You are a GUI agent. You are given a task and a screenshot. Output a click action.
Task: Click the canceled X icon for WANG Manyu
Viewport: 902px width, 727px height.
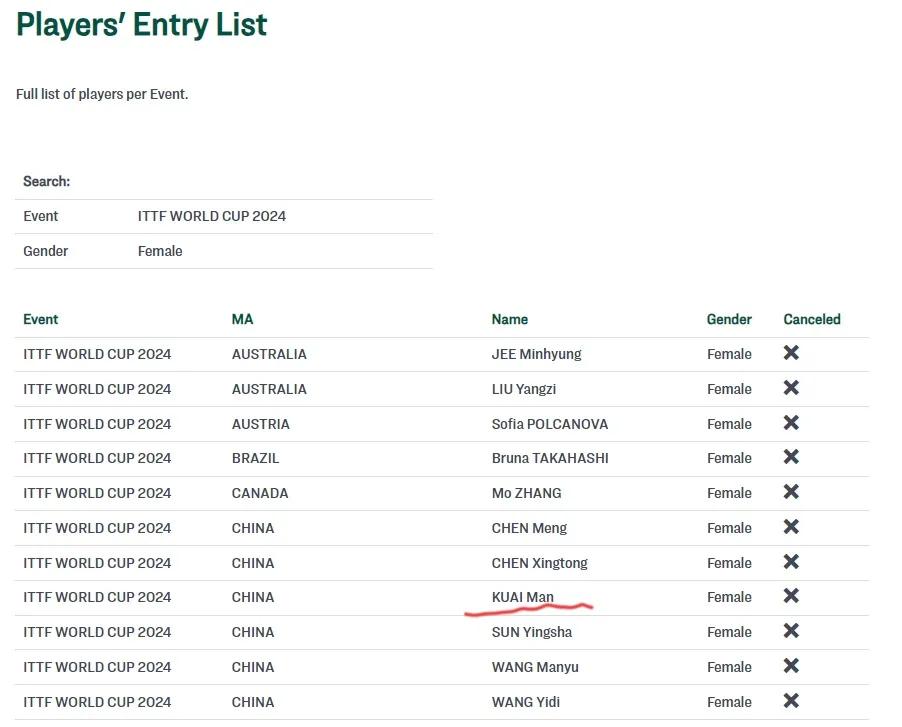point(791,666)
